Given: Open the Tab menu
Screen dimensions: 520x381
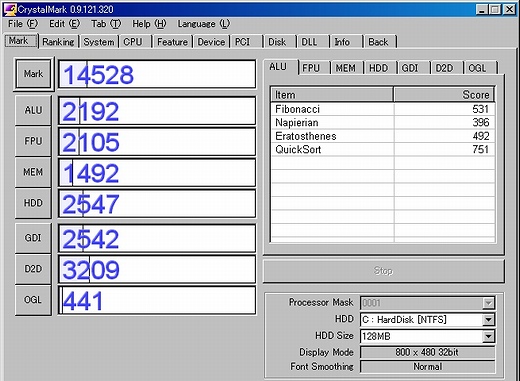Looking at the screenshot, I should click(106, 24).
